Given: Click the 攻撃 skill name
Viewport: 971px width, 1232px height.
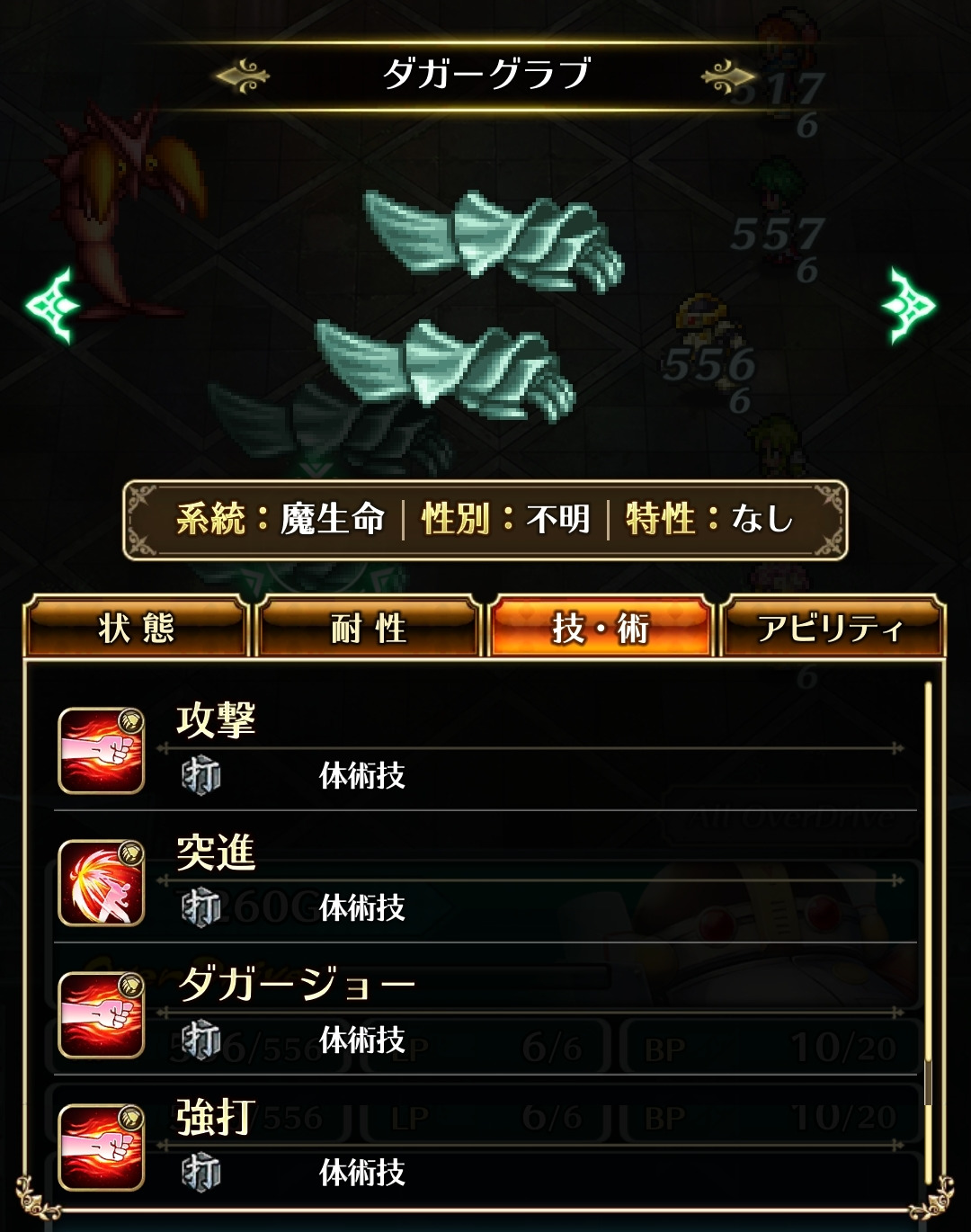Looking at the screenshot, I should (217, 720).
